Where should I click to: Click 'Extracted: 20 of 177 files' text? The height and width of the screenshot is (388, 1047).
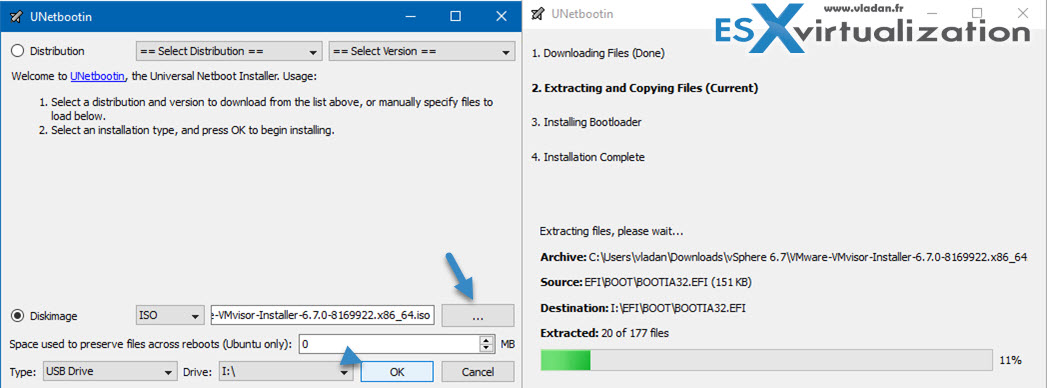[x=604, y=333]
